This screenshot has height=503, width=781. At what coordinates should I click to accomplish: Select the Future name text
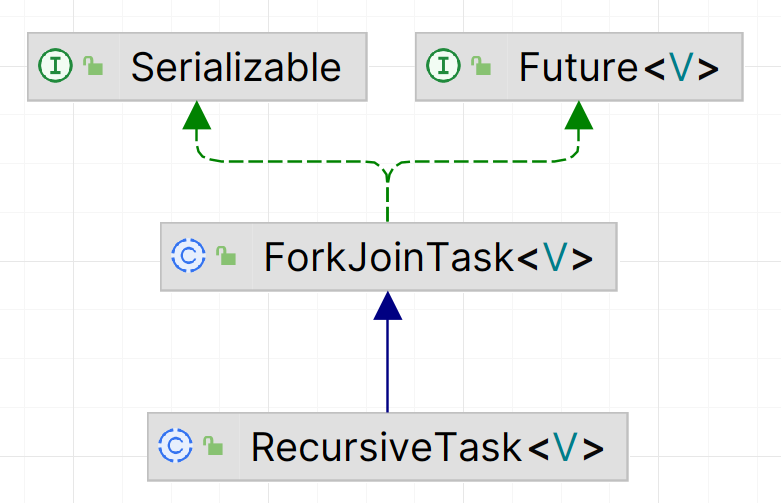coord(578,68)
